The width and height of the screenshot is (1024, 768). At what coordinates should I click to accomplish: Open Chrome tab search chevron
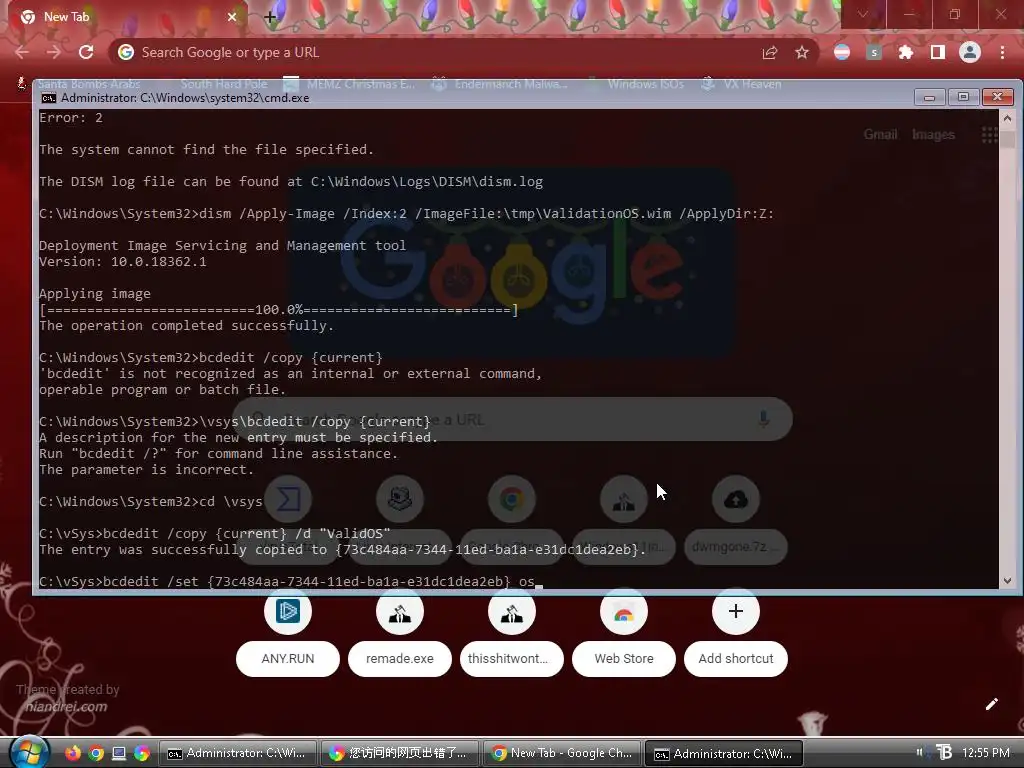point(863,14)
